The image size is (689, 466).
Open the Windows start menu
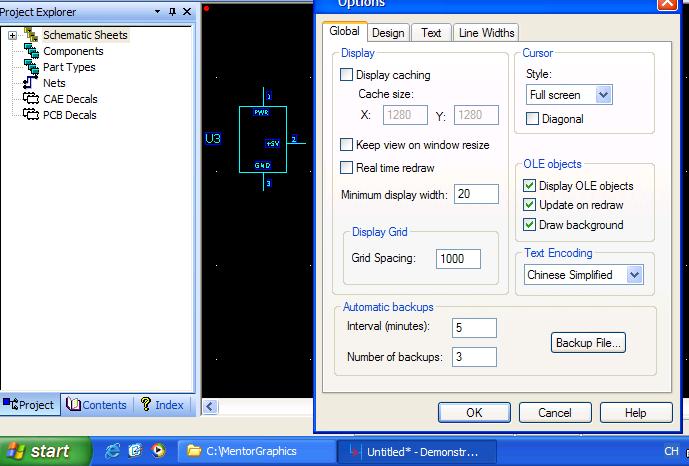44,451
